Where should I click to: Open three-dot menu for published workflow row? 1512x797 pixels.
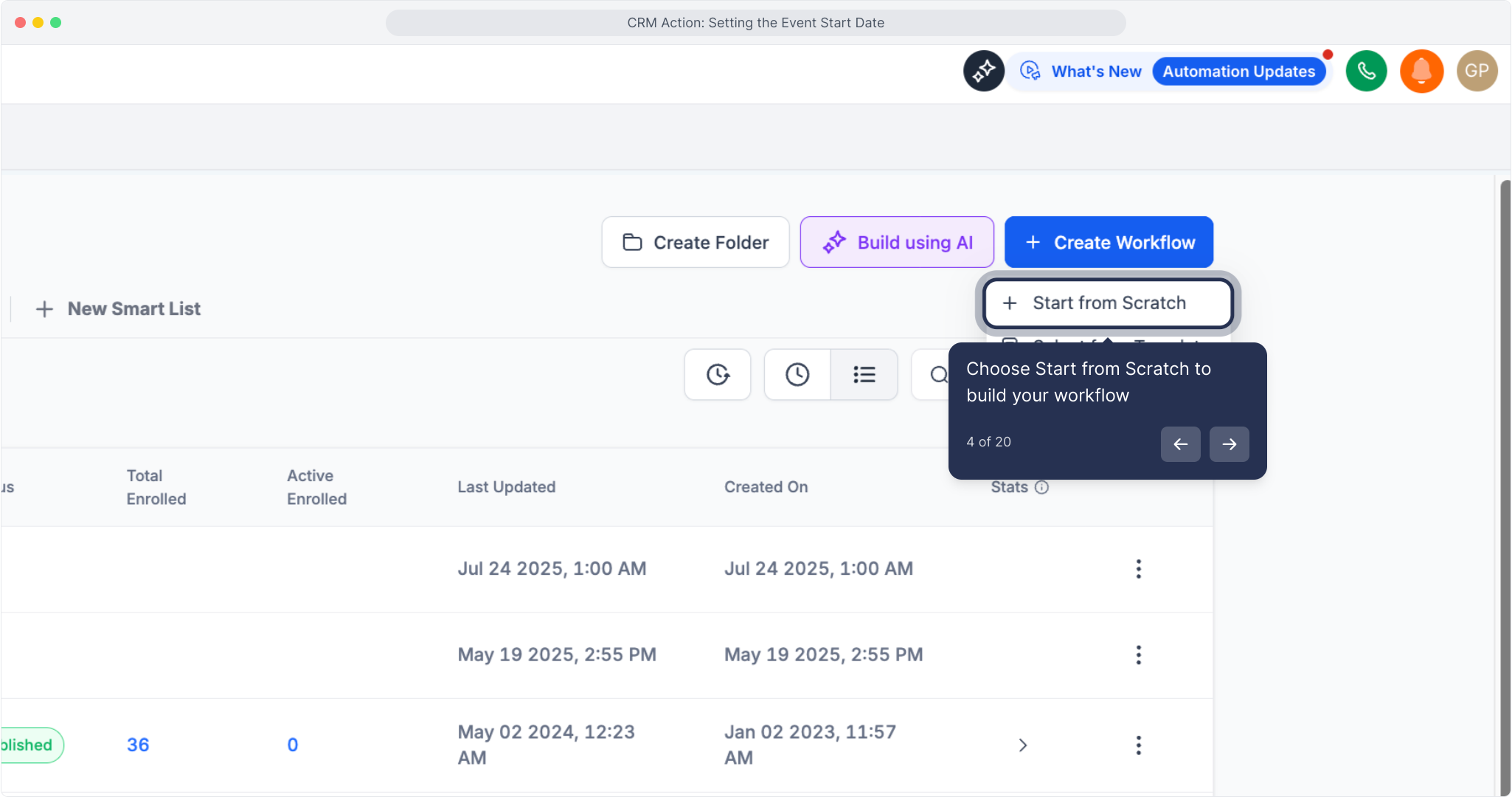tap(1138, 745)
